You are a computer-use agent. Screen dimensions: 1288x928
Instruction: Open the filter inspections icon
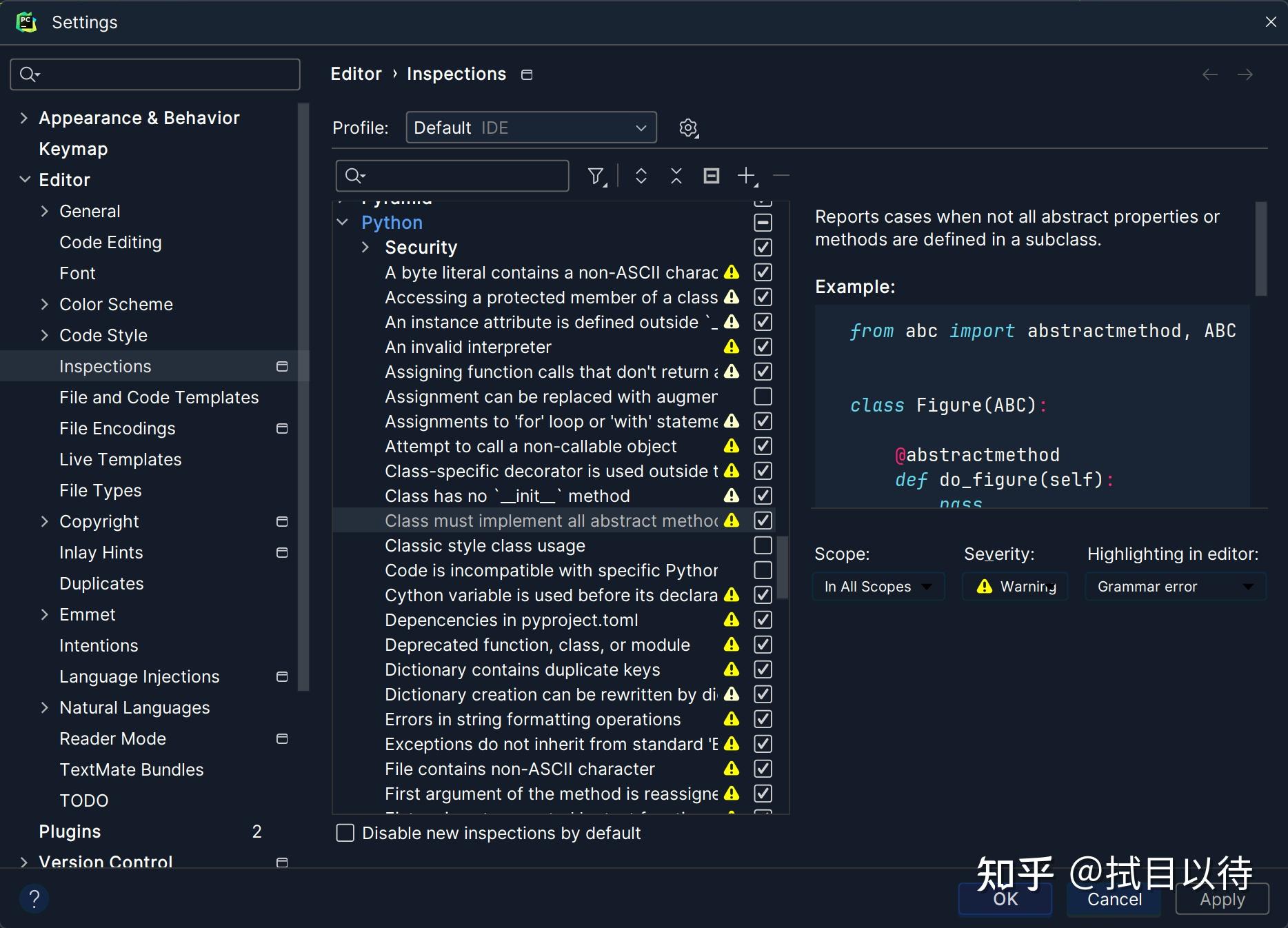[596, 176]
